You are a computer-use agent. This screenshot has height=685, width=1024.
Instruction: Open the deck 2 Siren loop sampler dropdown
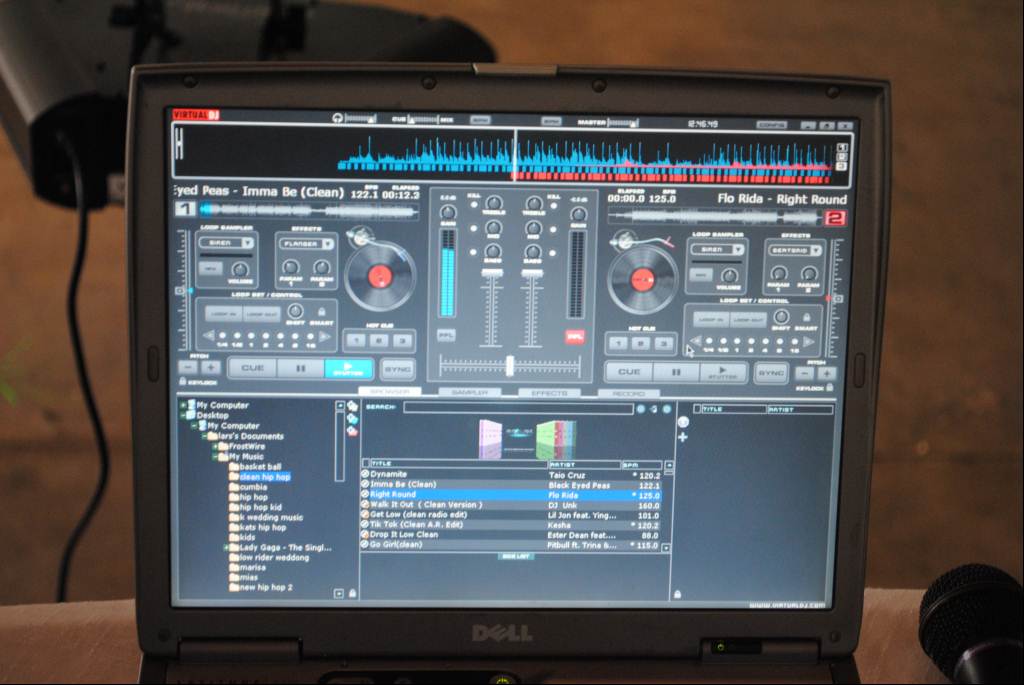click(x=717, y=249)
